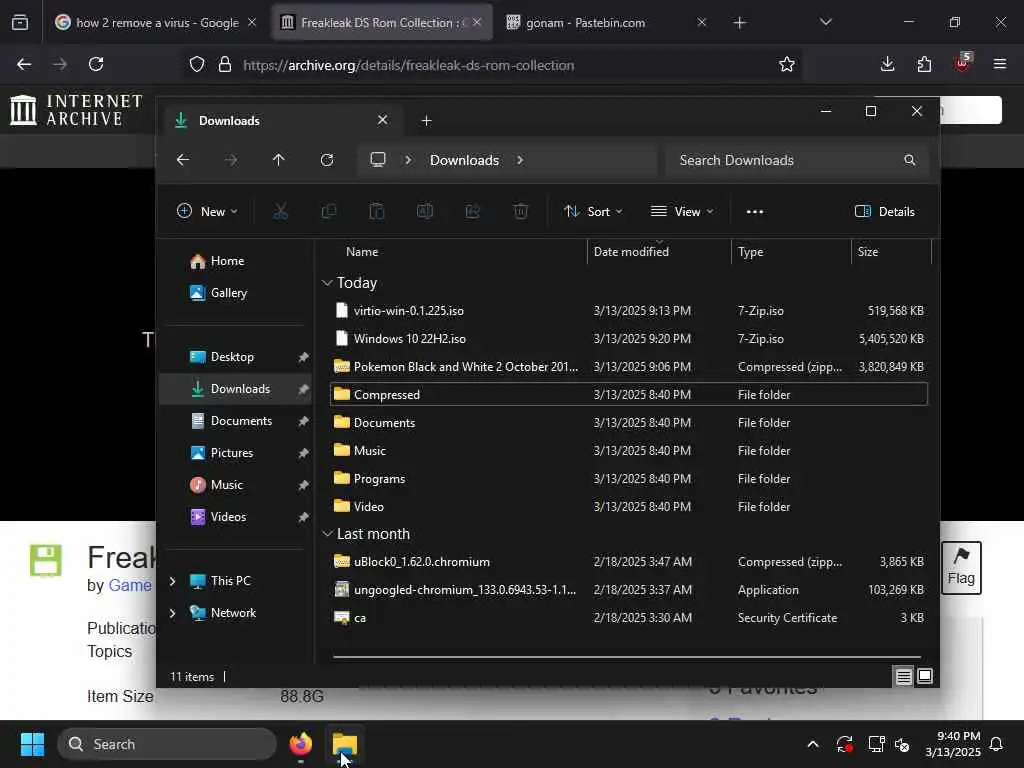
Task: Click the padlock site info icon
Action: [x=225, y=65]
